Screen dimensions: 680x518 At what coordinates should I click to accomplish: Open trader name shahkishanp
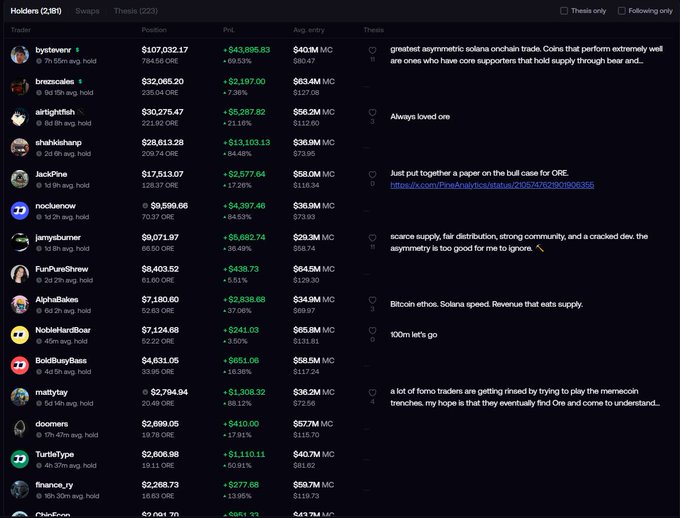[58, 142]
